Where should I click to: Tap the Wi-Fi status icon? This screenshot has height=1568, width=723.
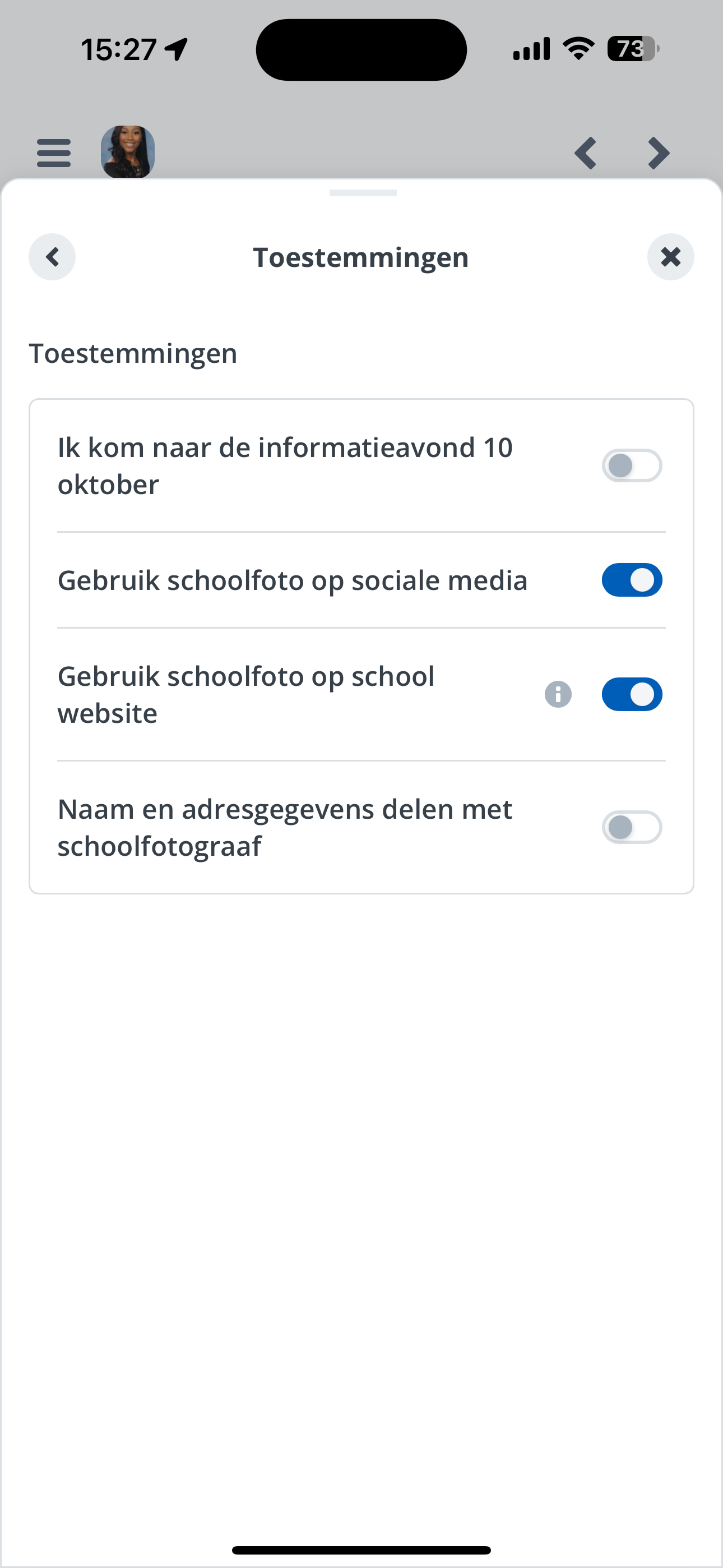click(578, 49)
